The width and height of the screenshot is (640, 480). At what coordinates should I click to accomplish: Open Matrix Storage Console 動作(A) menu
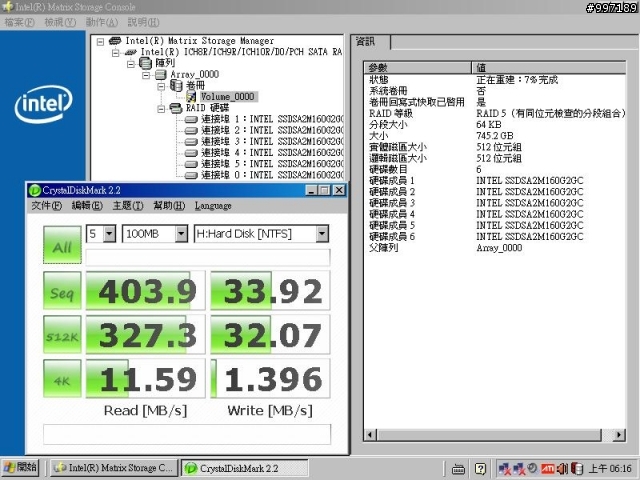[102, 22]
